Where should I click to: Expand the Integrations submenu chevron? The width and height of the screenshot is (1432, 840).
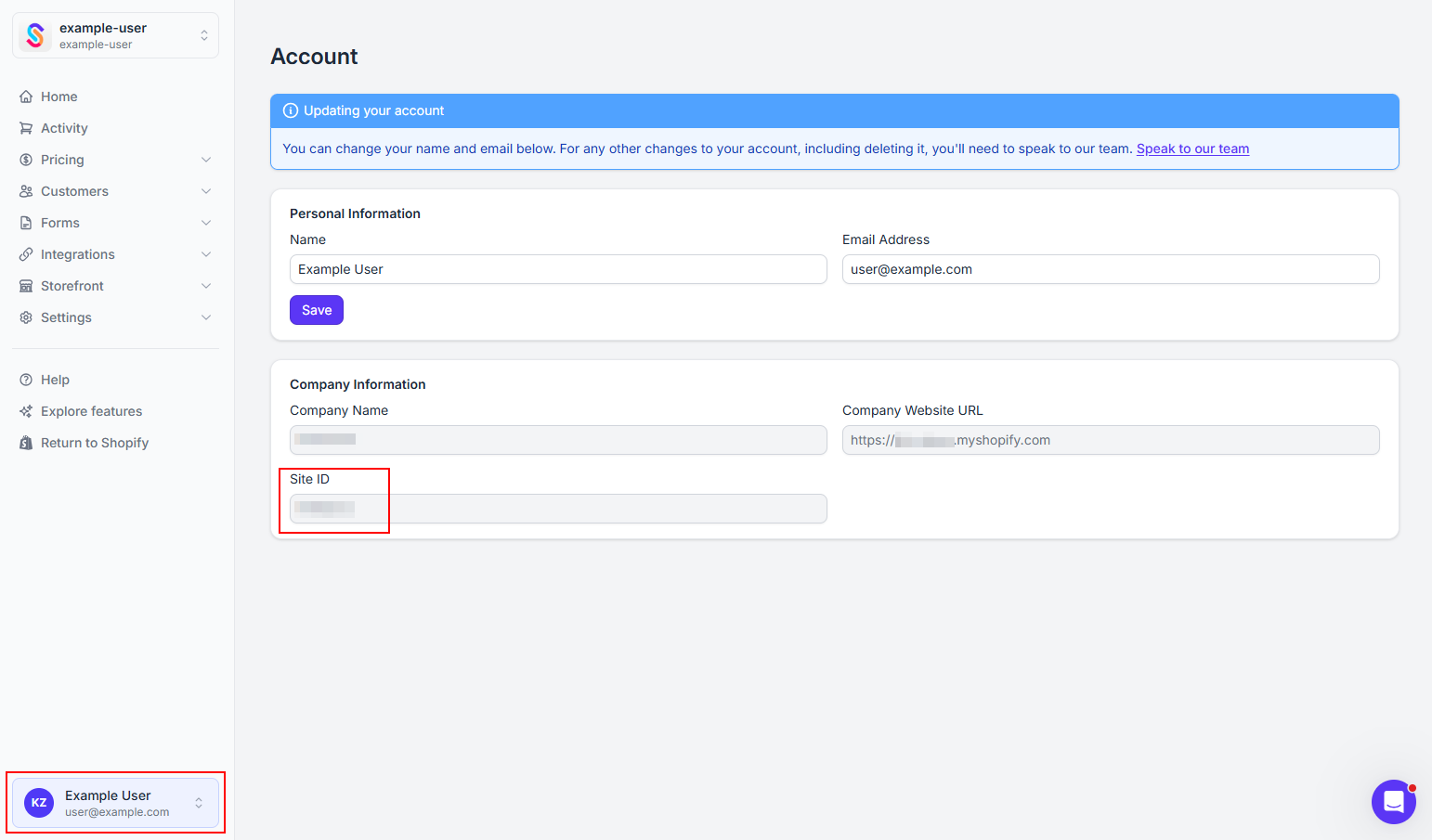[206, 254]
